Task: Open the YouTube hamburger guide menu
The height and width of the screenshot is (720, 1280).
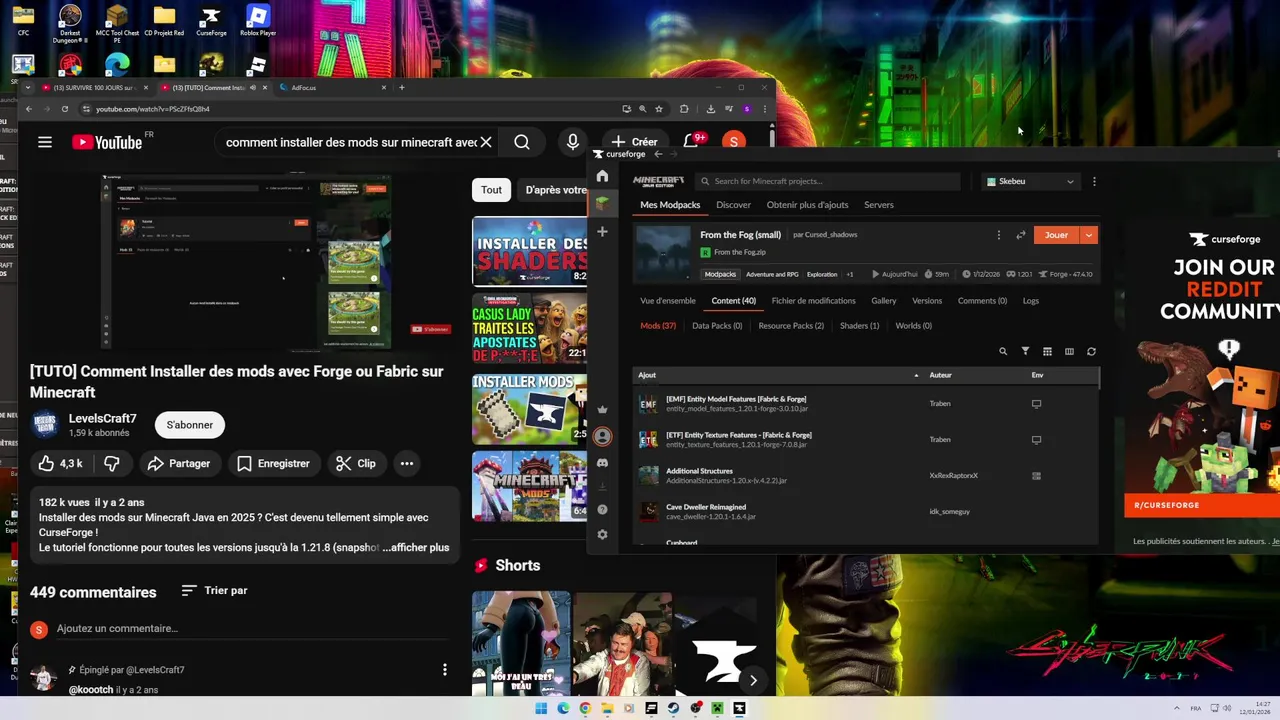Action: (x=45, y=142)
